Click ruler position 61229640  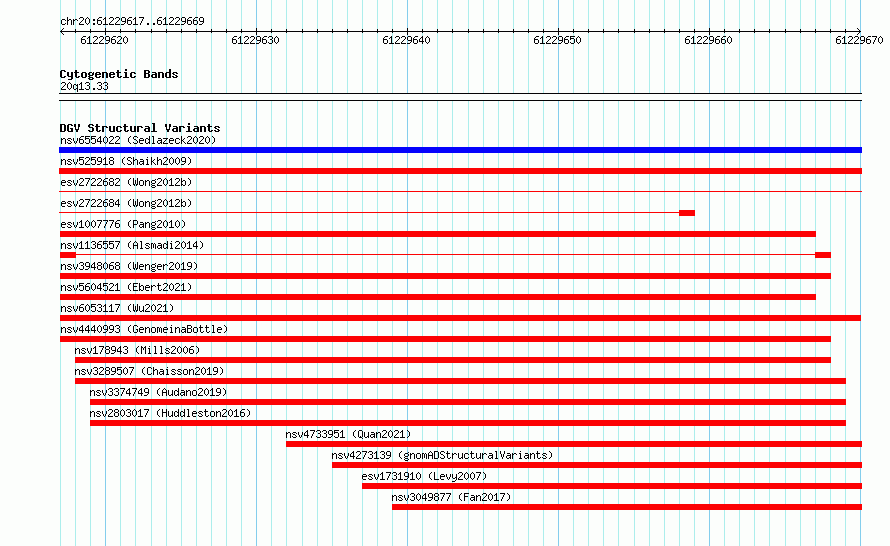pos(406,40)
